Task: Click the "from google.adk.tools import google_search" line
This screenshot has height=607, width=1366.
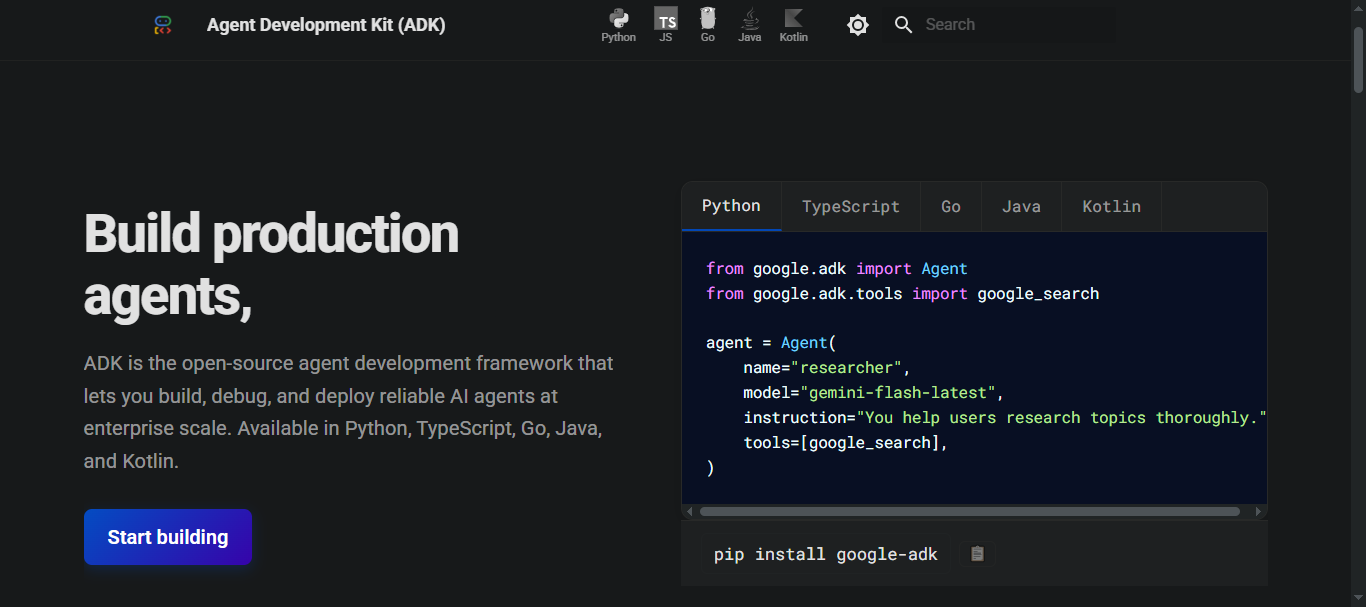Action: [903, 294]
